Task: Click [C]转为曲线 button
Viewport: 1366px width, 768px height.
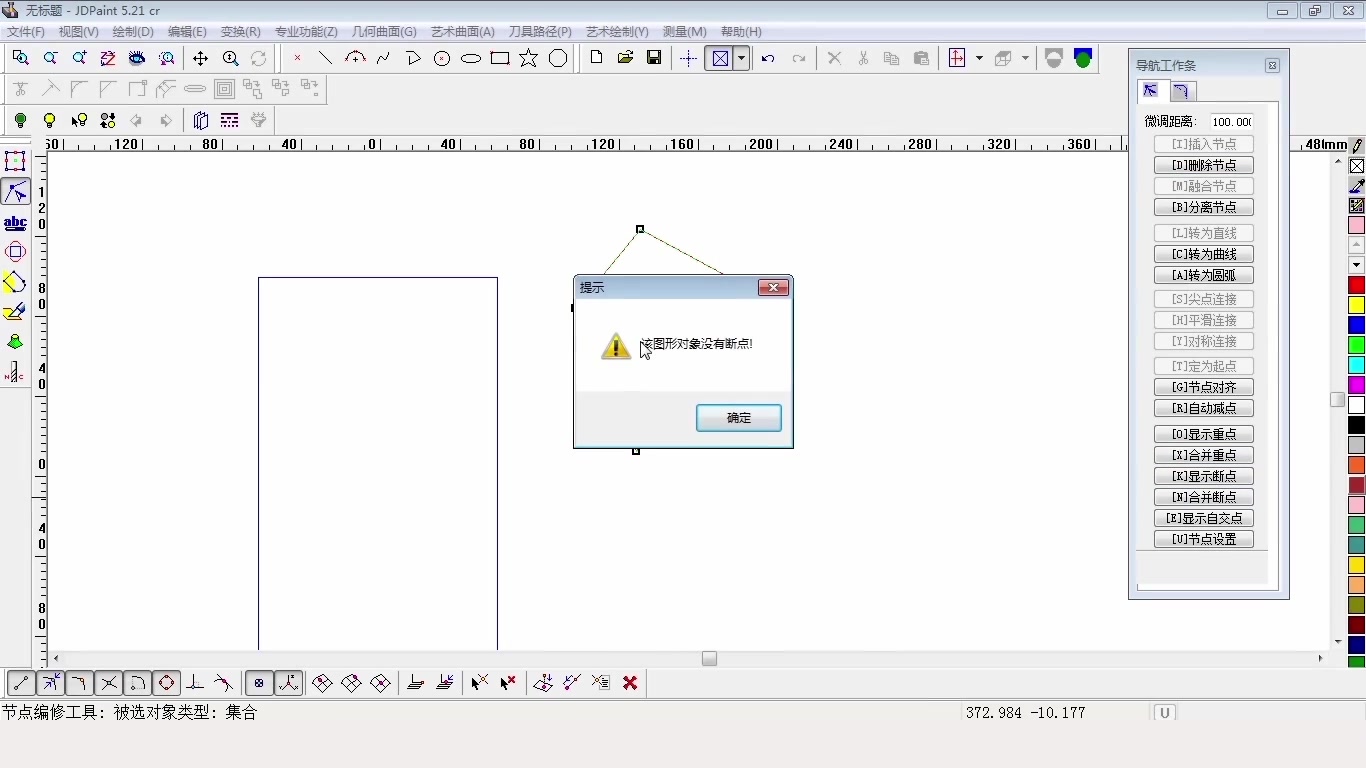Action: tap(1204, 254)
